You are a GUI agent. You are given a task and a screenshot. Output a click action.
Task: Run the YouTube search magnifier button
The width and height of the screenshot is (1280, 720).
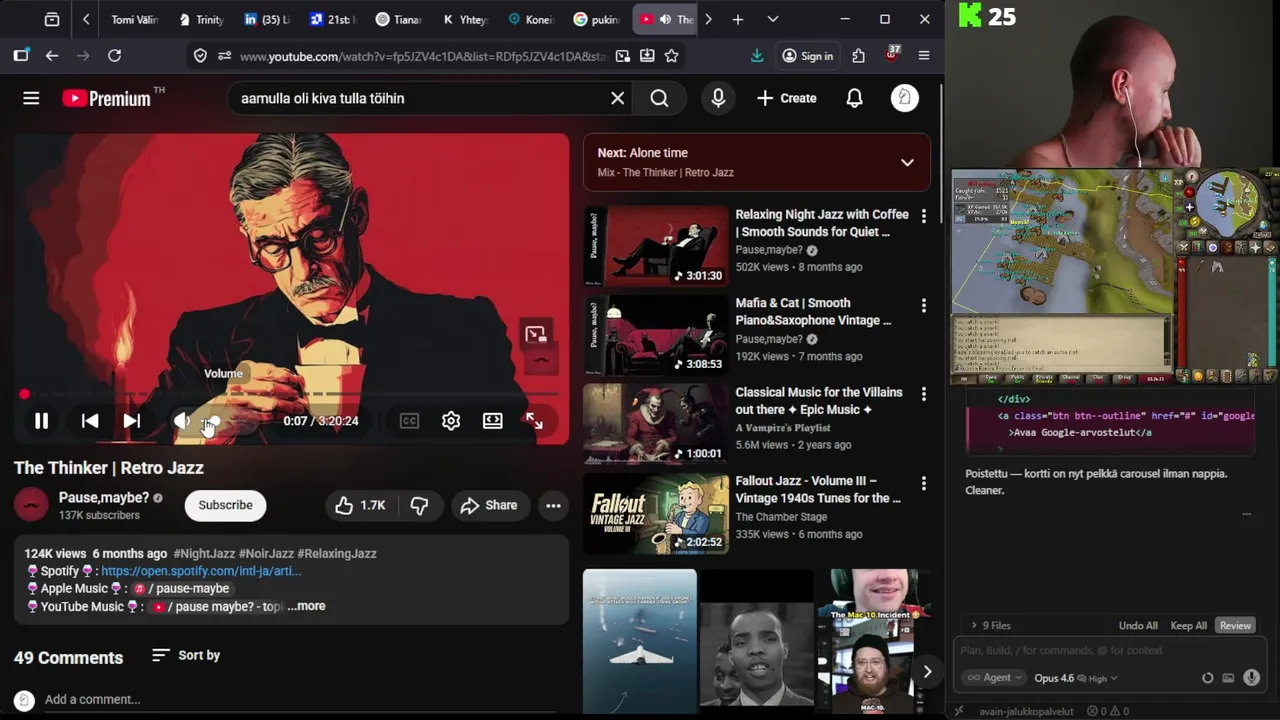pyautogui.click(x=659, y=98)
